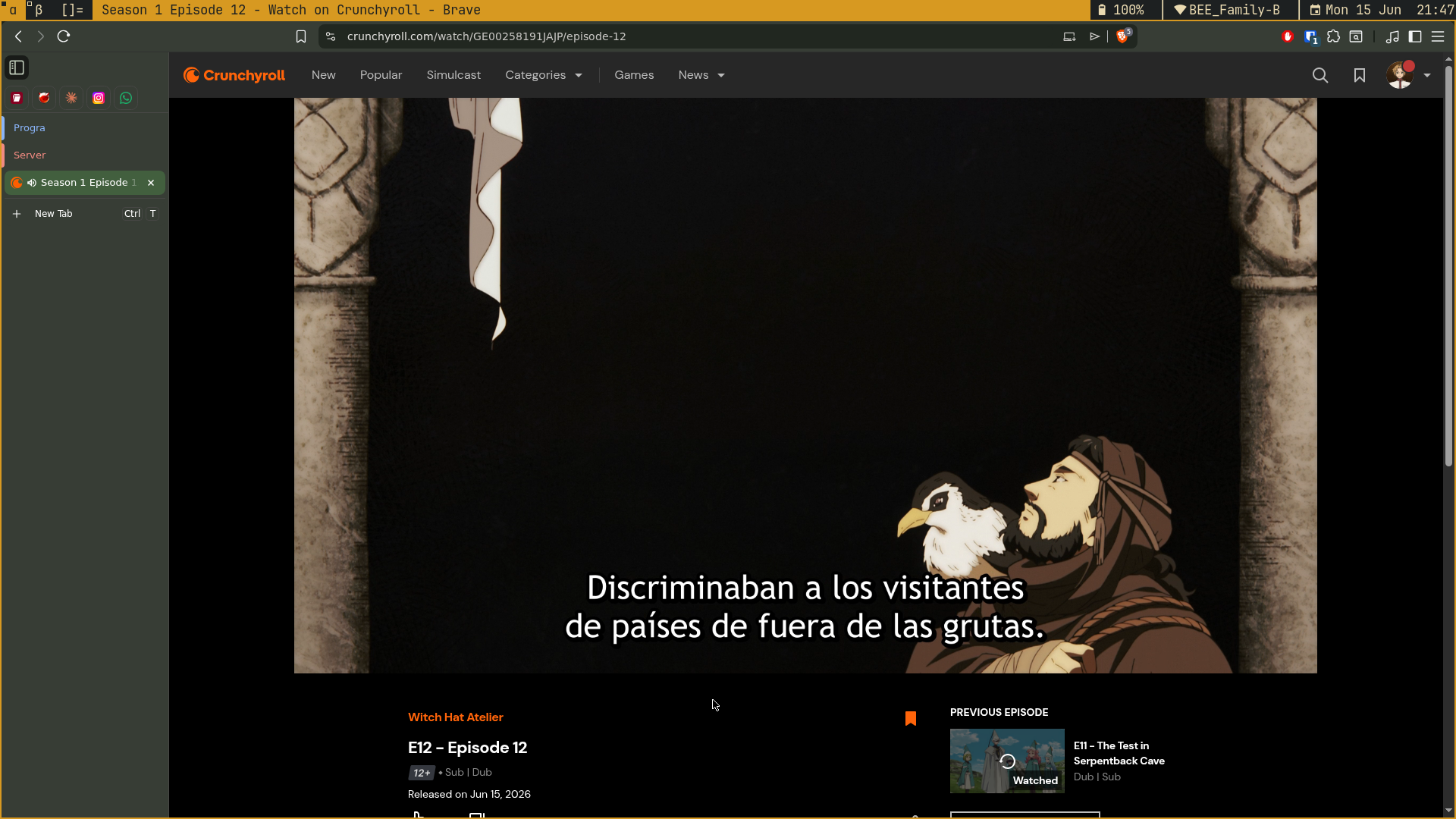Screen dimensions: 1456x819
Task: Select the Season 1 Episode tab
Action: (85, 183)
